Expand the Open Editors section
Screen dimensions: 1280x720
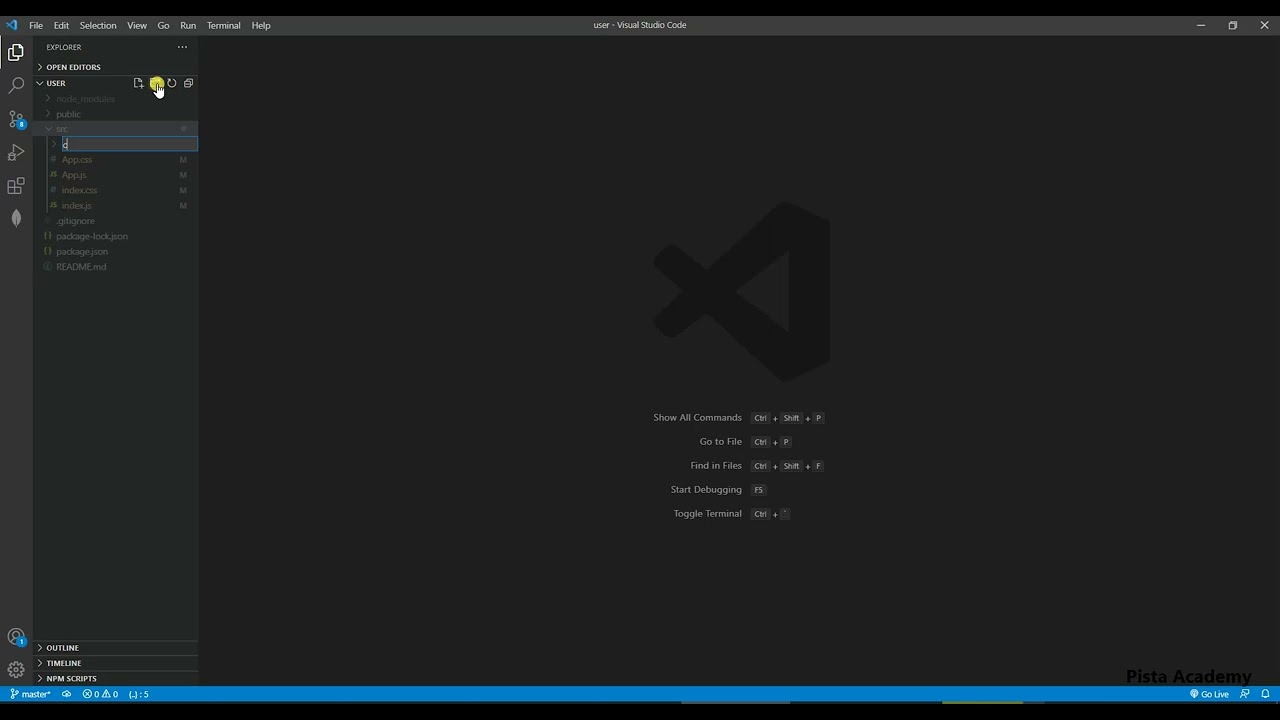click(x=116, y=67)
